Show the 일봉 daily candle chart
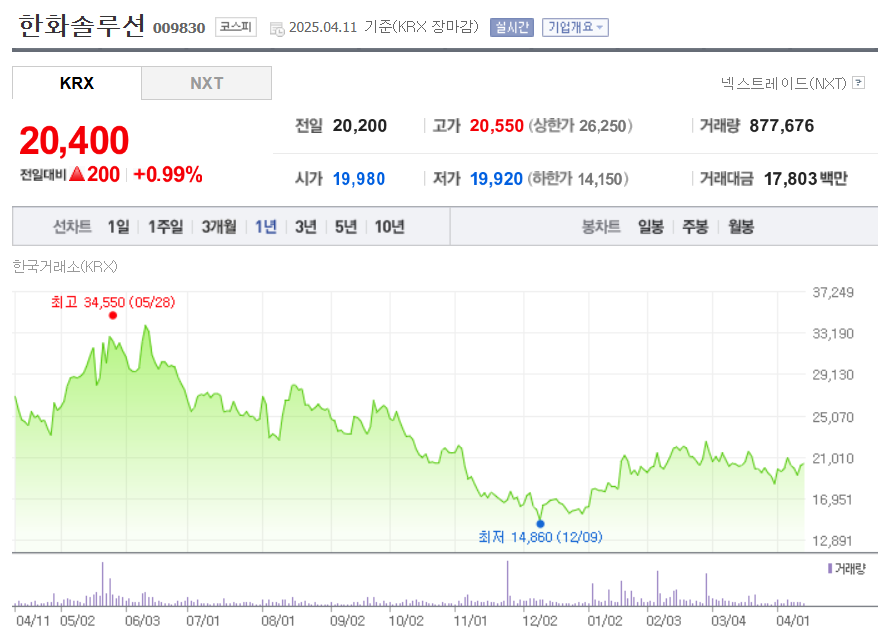Image resolution: width=878 pixels, height=641 pixels. click(651, 227)
